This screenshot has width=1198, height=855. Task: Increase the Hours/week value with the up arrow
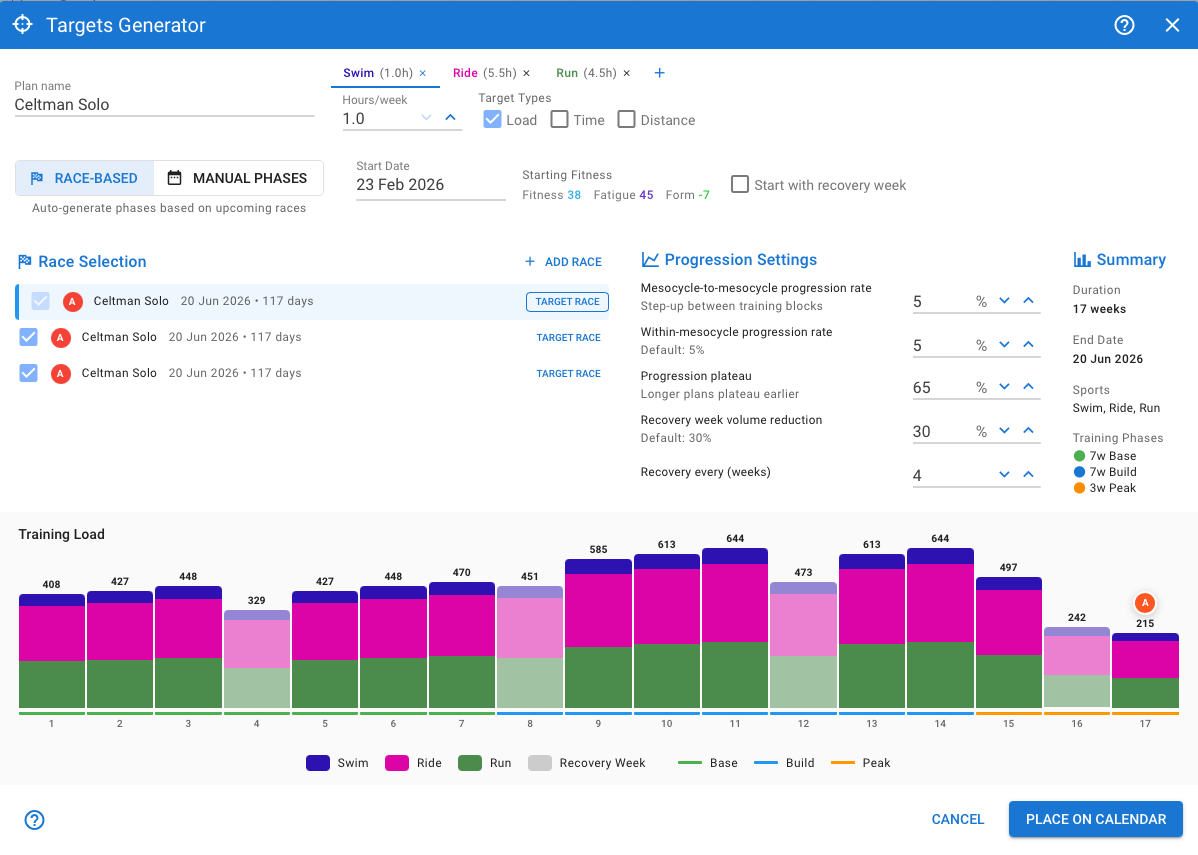click(451, 118)
